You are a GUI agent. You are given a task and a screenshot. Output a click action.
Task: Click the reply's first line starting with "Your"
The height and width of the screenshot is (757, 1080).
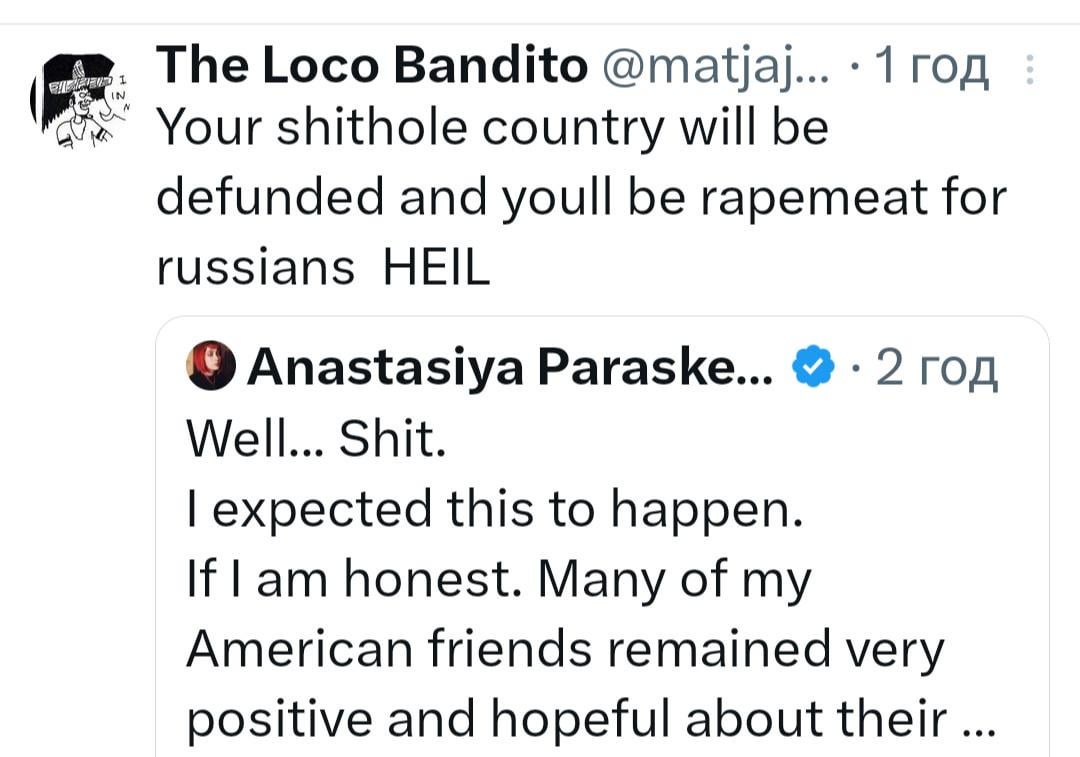point(492,130)
